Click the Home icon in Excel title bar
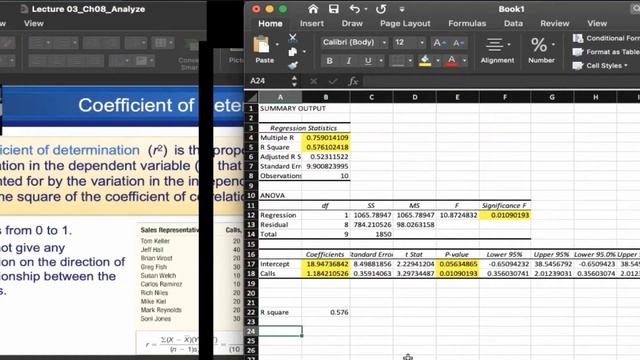Screen dimensions: 640x360 click(313, 9)
